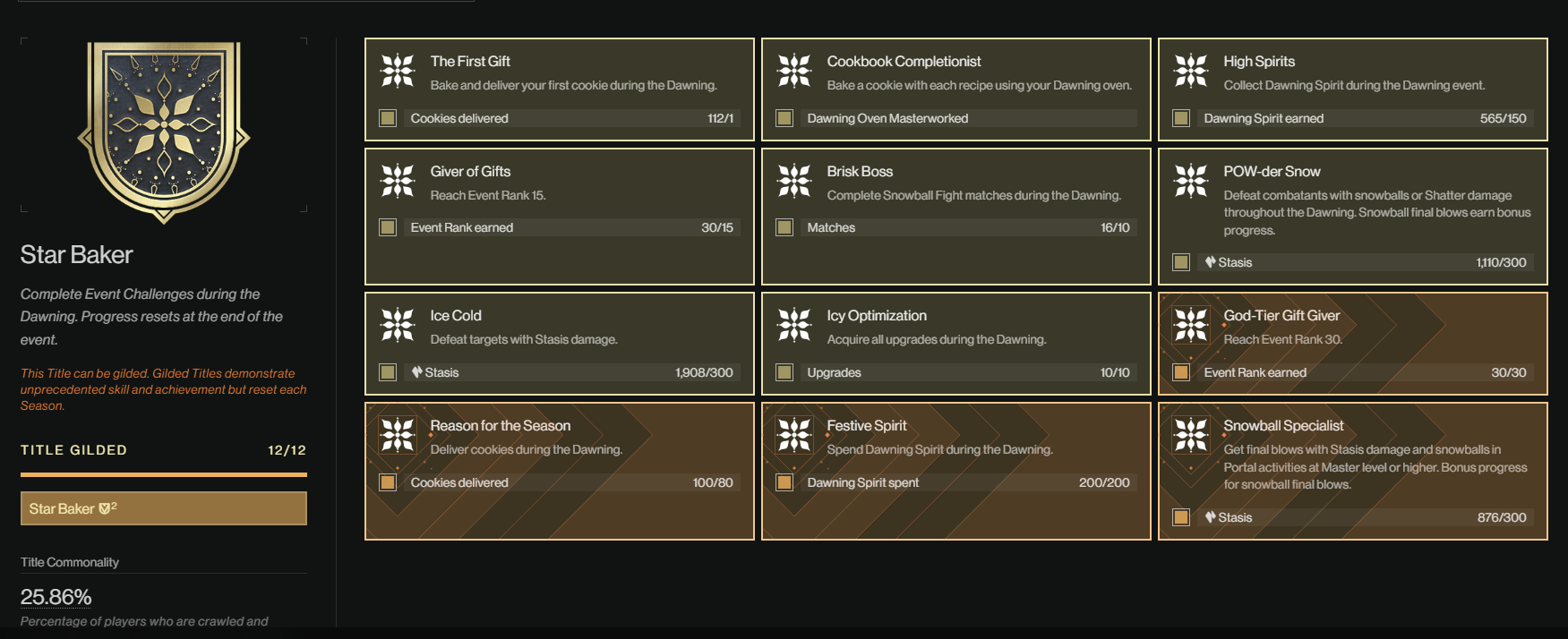
Task: Open the Giver of Gifts challenge title
Action: (470, 171)
